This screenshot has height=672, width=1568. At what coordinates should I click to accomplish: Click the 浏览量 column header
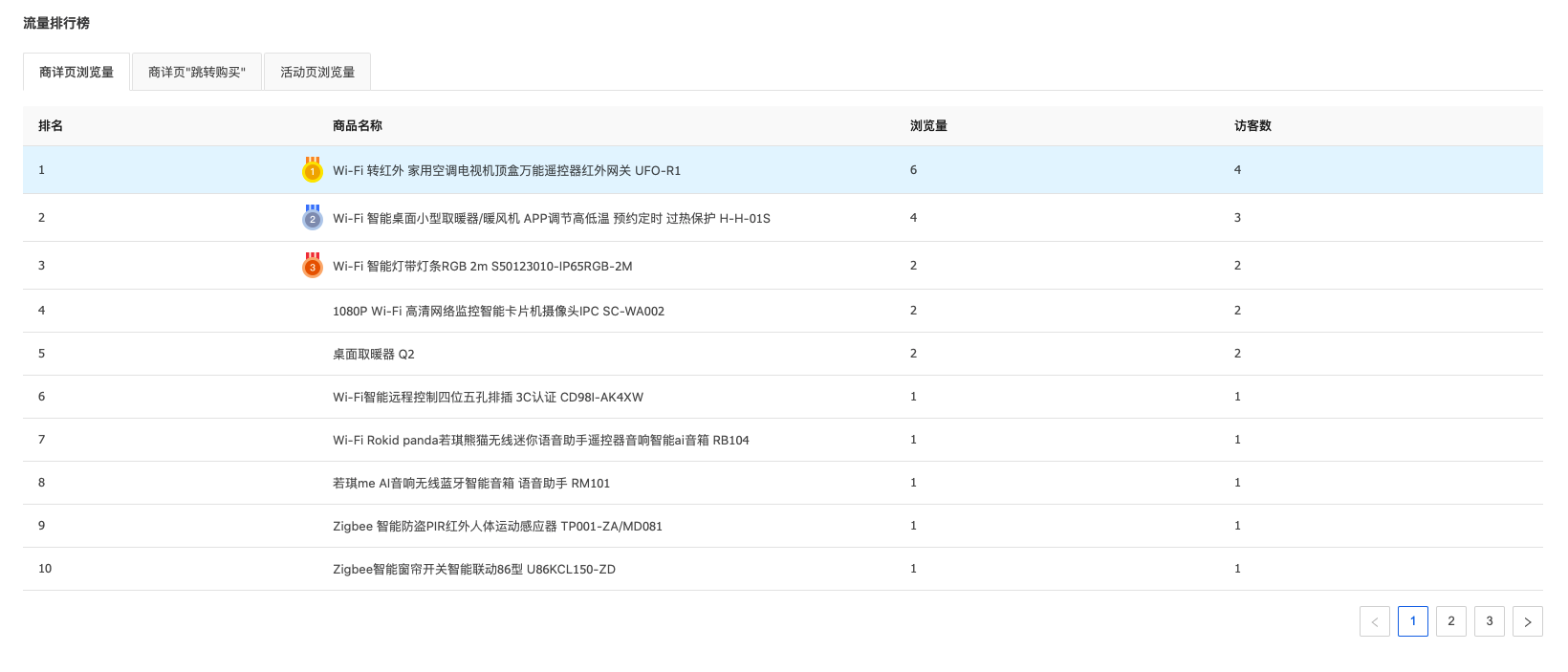point(928,125)
